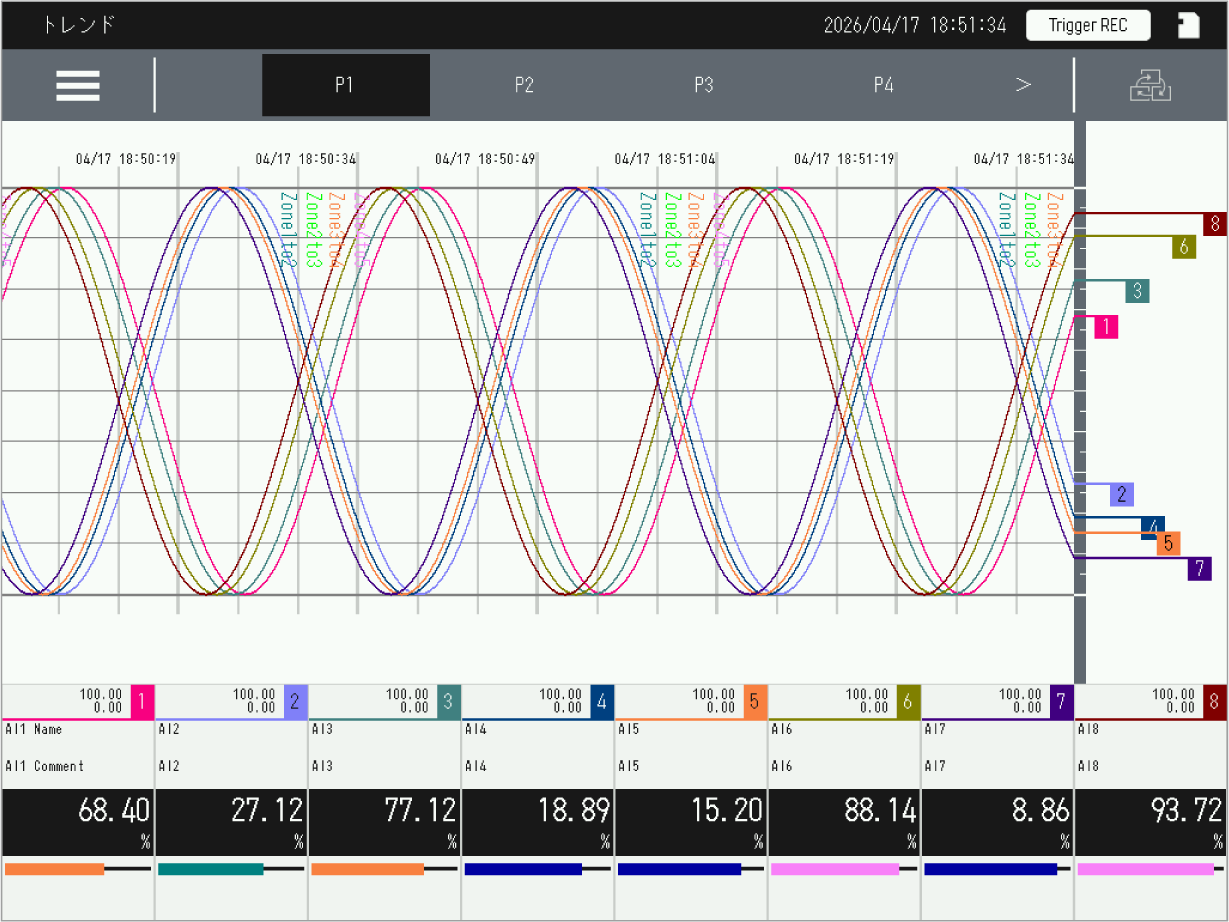This screenshot has height=922, width=1229.
Task: Show next page tabs with arrow
Action: [x=1023, y=85]
